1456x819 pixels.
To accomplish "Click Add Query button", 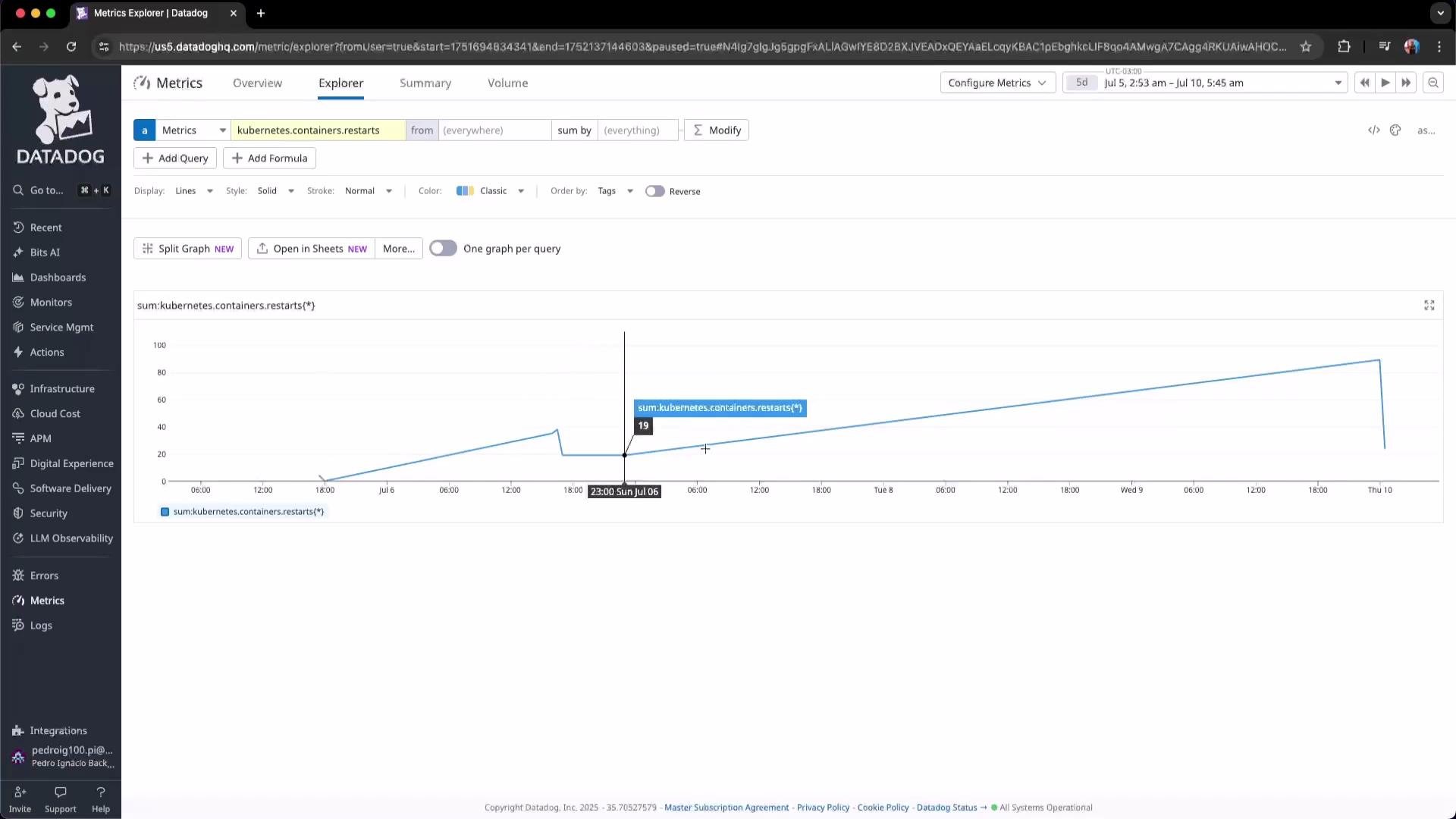I will tap(175, 158).
